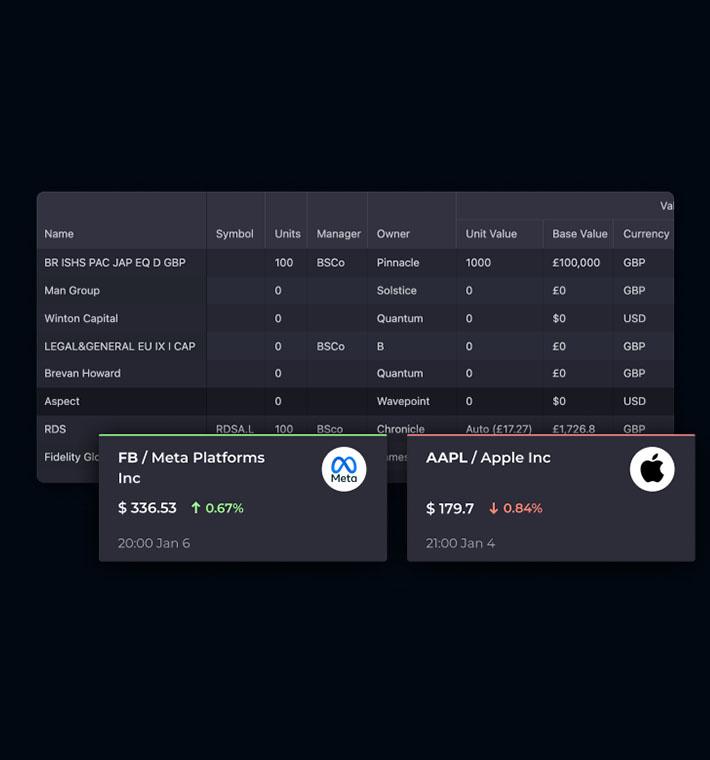Select the Man Group row

click(x=72, y=291)
